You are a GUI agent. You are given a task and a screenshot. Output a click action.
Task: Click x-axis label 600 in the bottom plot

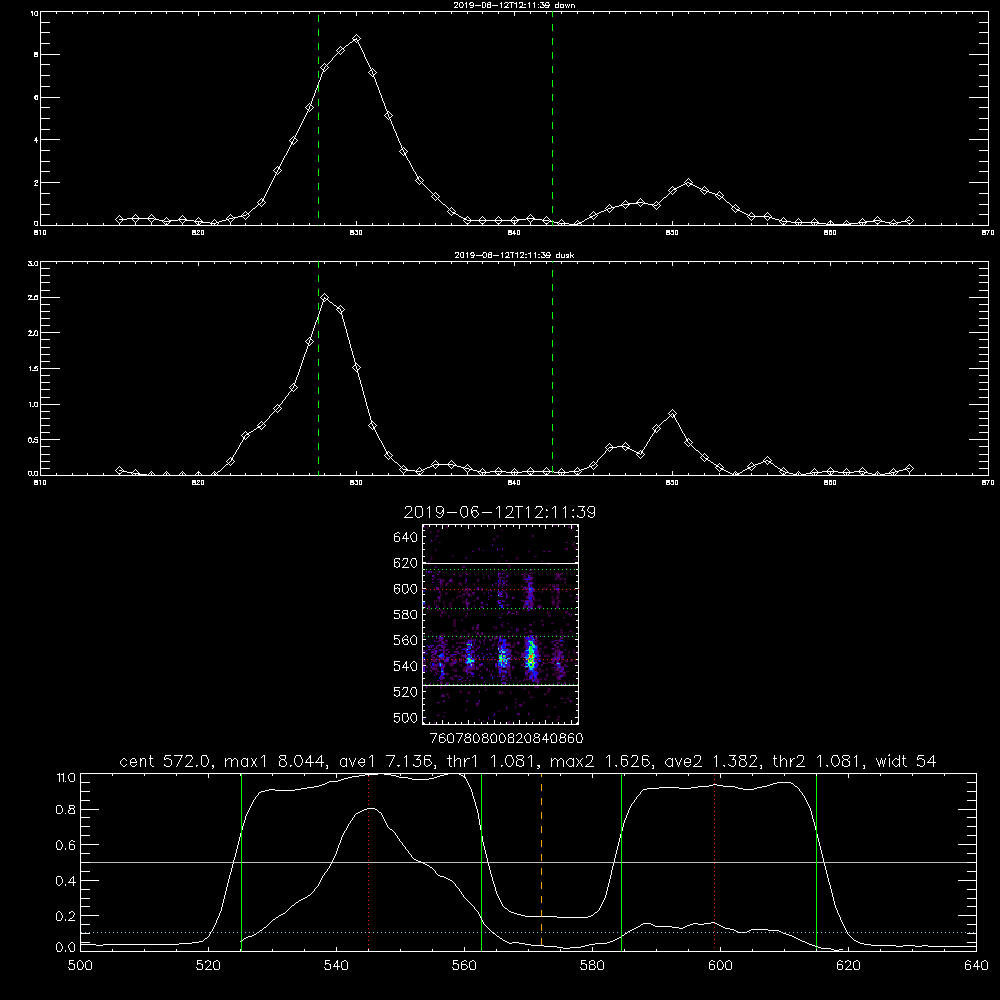tap(721, 966)
